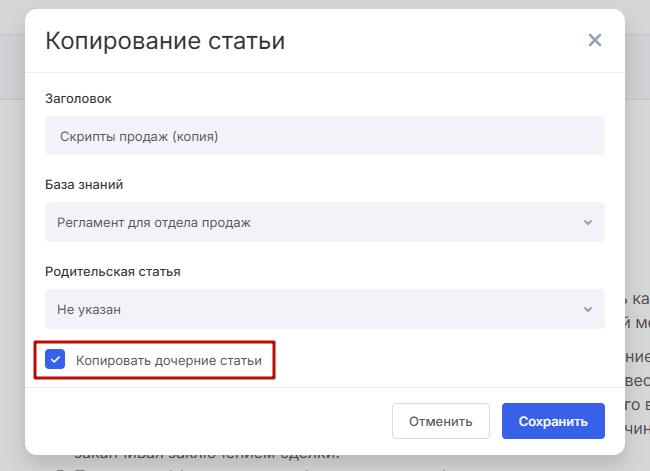The image size is (650, 471).
Task: Click the База знаний field label
Action: point(85,184)
